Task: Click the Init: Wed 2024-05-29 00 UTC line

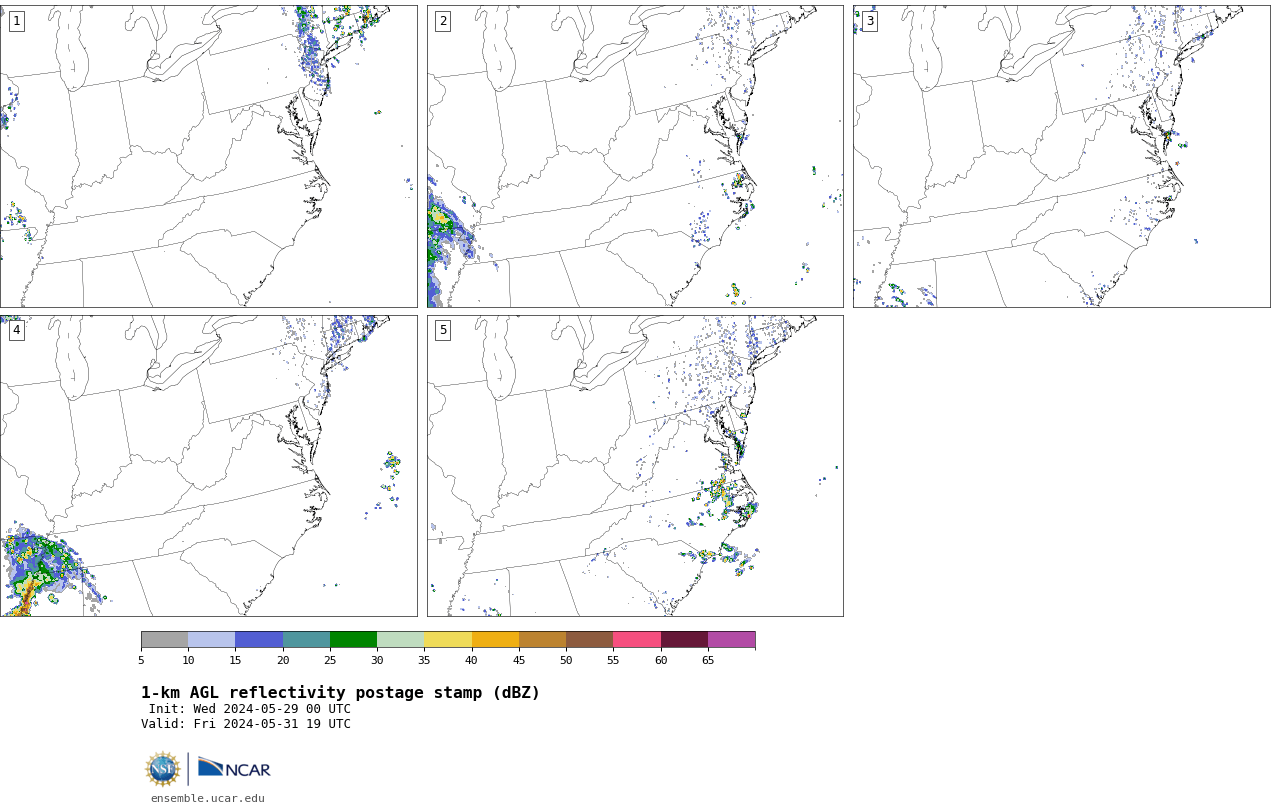Action: 250,709
